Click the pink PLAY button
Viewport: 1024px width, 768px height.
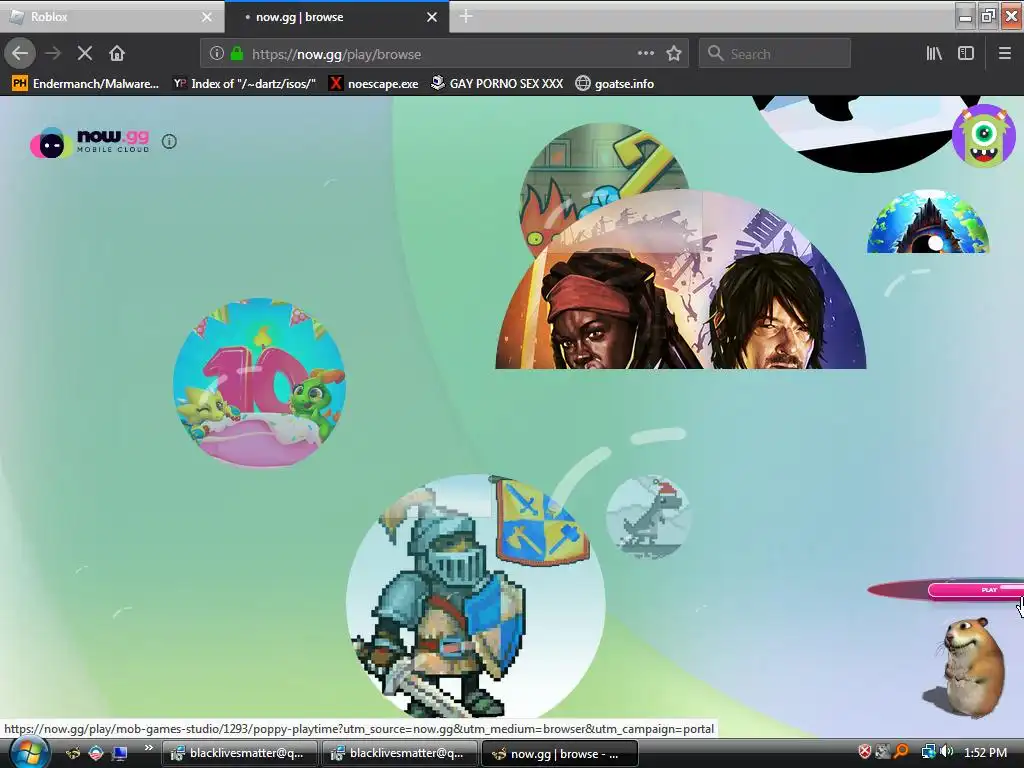coord(975,590)
